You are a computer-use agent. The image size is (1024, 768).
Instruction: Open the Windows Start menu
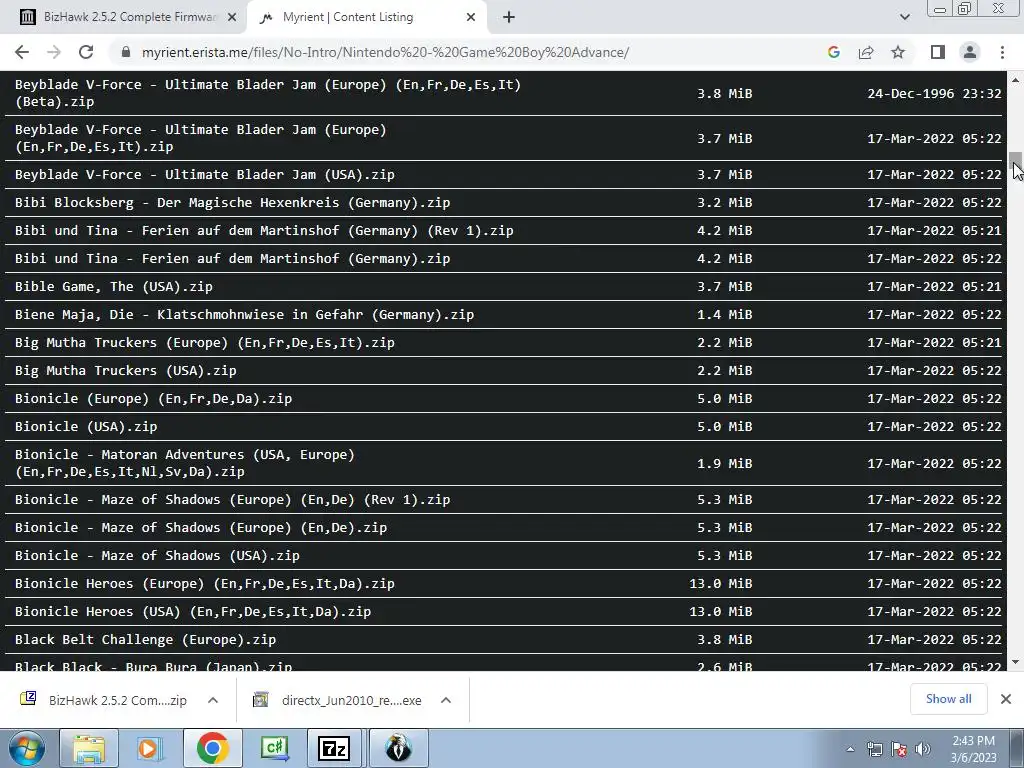point(25,748)
